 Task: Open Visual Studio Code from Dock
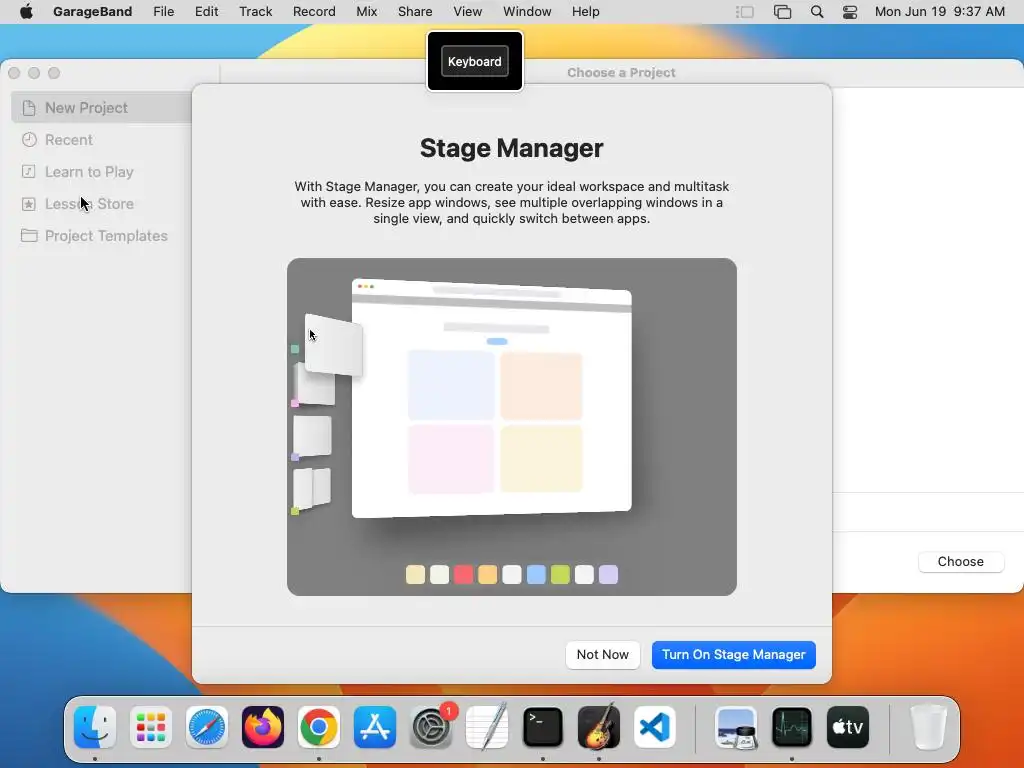click(655, 727)
